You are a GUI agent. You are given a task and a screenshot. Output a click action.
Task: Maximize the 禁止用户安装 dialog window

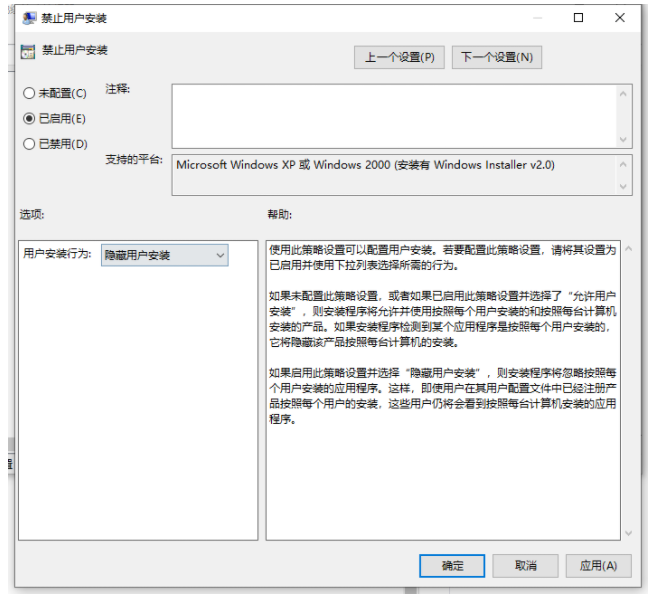click(579, 18)
